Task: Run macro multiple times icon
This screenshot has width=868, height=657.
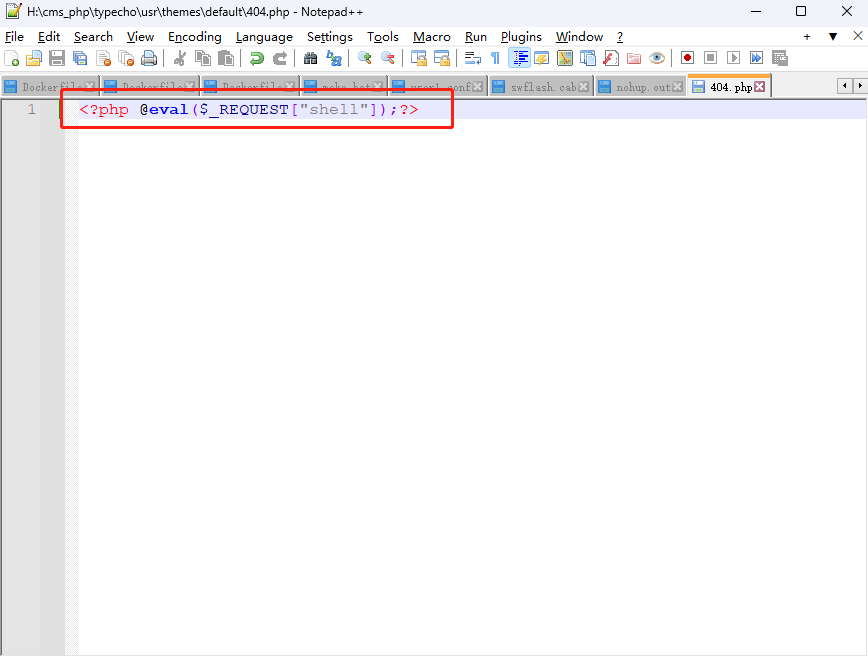Action: [x=756, y=58]
